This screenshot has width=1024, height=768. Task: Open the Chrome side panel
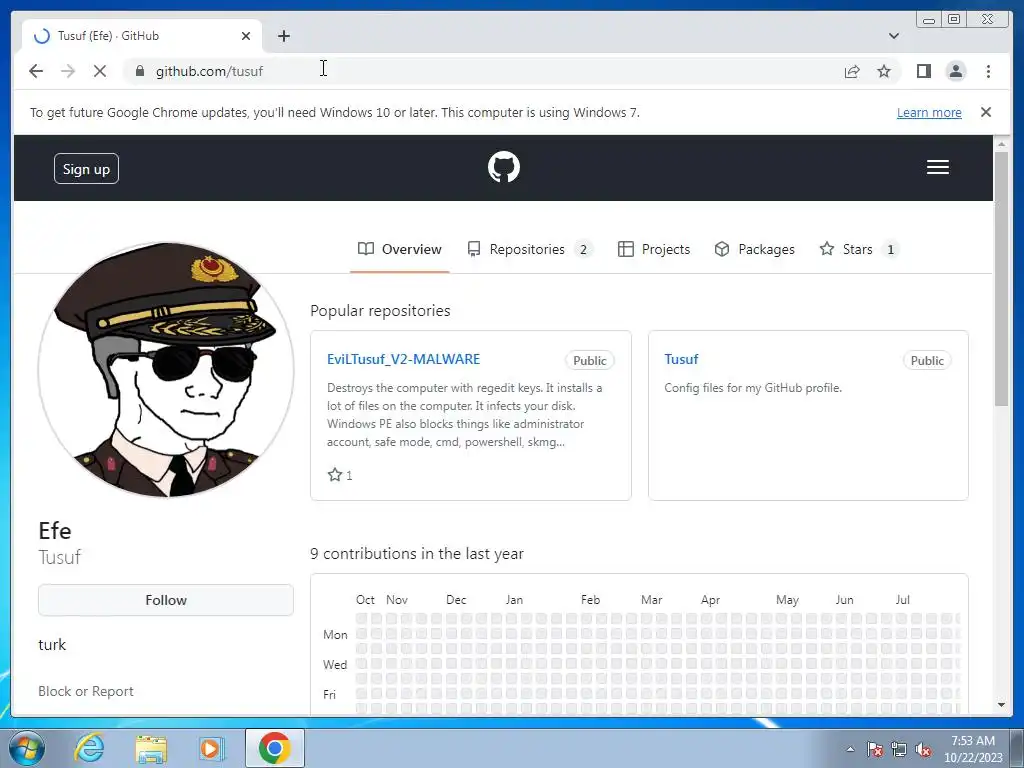[x=923, y=71]
